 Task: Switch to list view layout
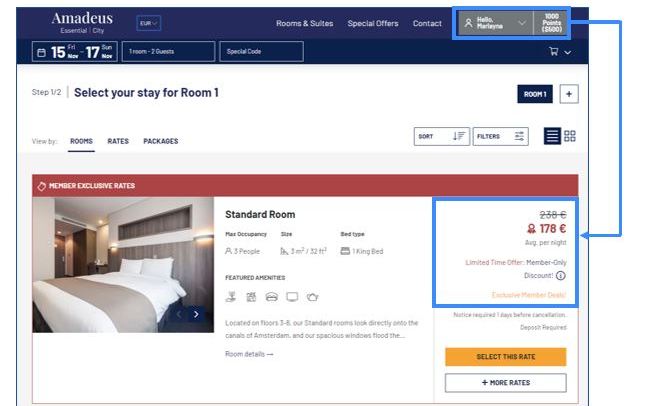[552, 136]
